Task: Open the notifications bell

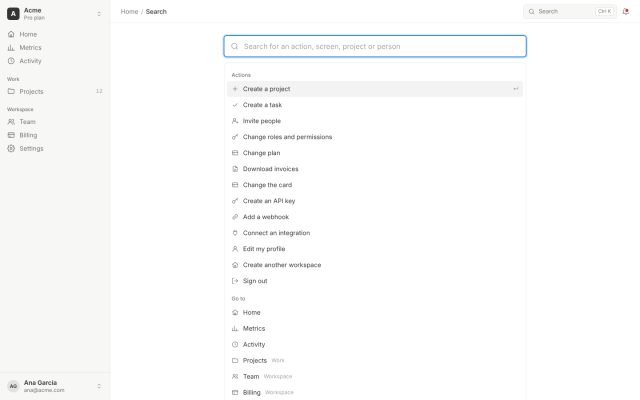Action: pos(626,11)
